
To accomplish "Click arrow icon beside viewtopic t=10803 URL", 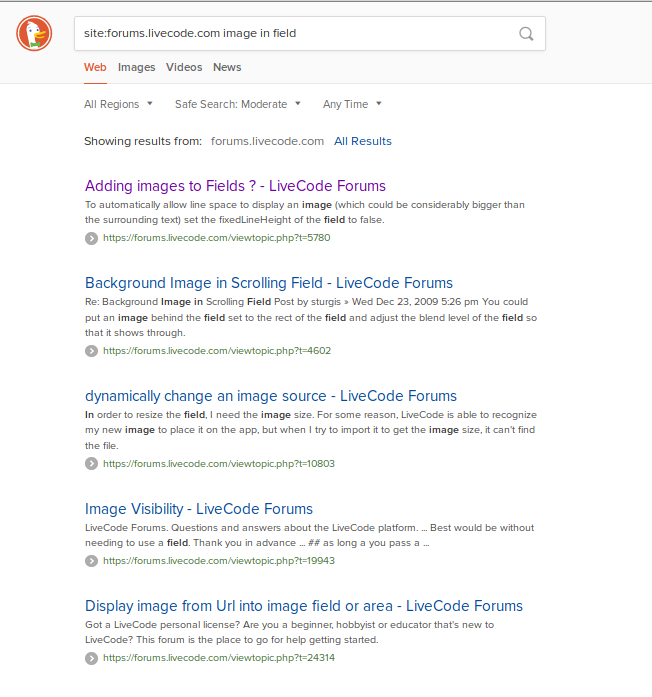I will (x=91, y=464).
